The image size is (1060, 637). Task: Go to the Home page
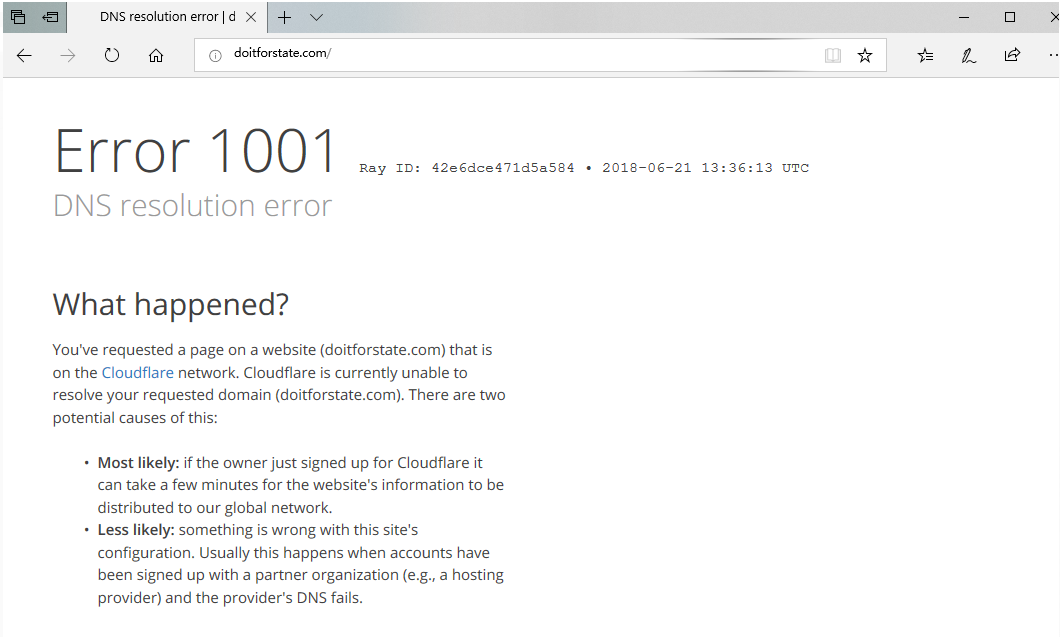156,56
